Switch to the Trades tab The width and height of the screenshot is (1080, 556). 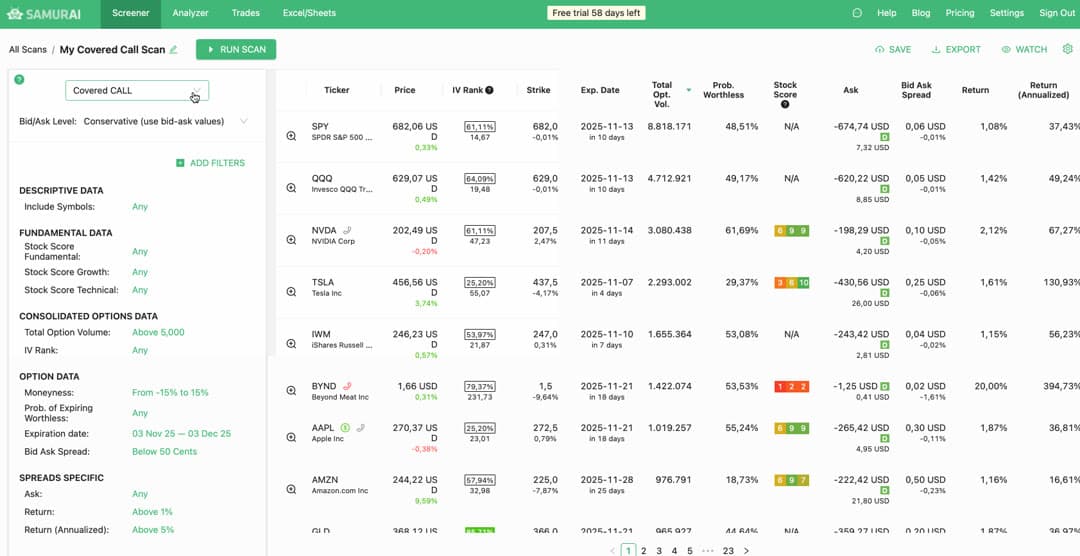[246, 13]
